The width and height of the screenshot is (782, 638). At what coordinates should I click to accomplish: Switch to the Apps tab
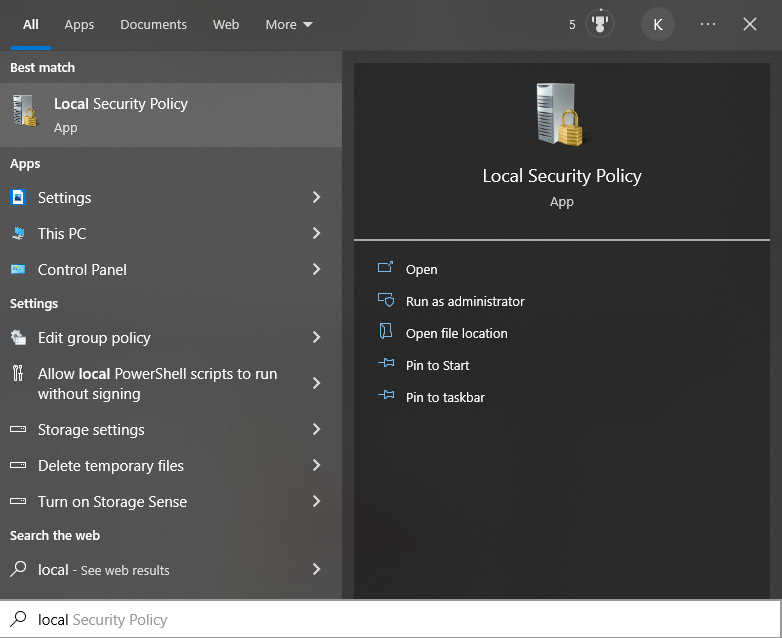click(x=79, y=24)
